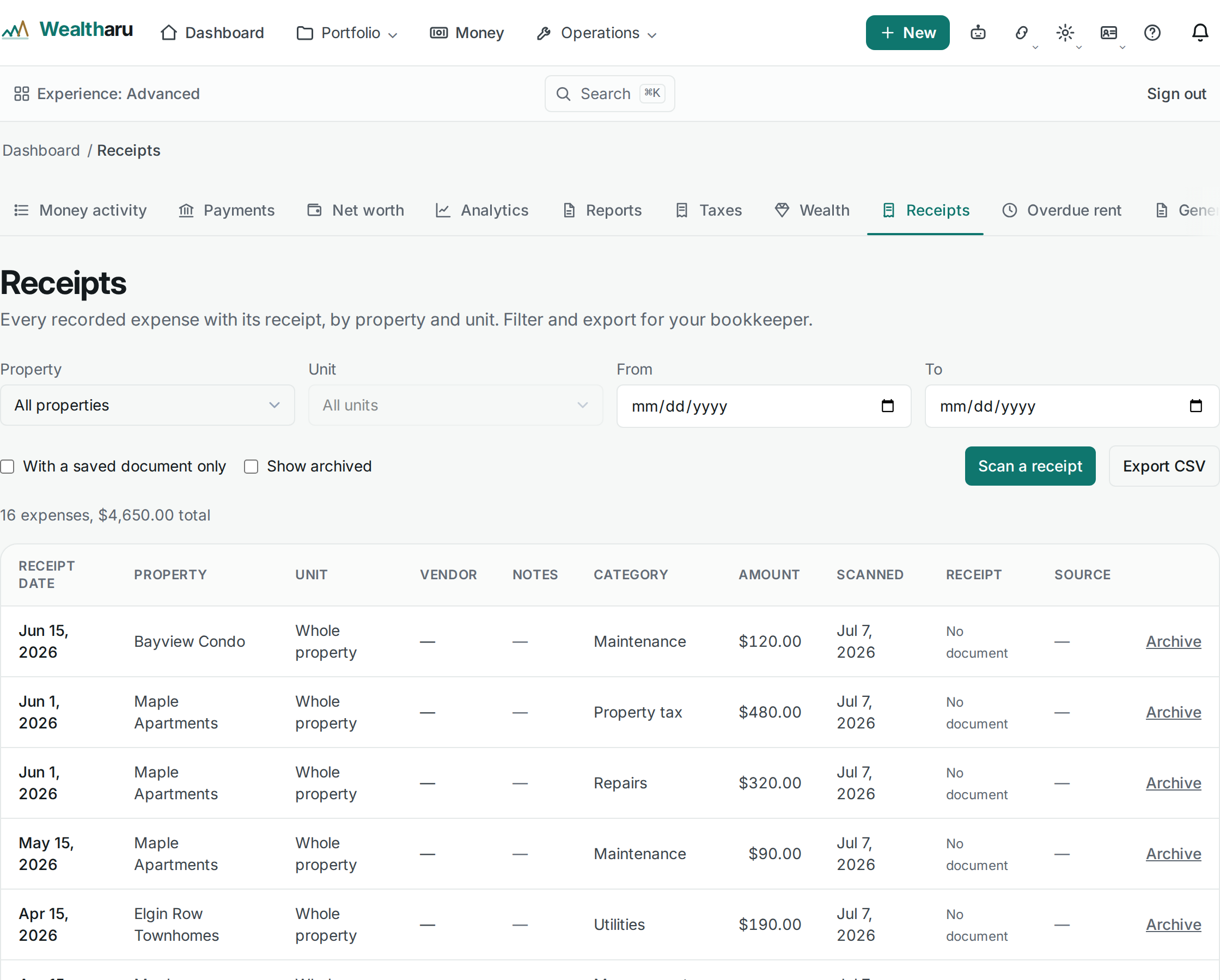Switch to the Payments tab
Image resolution: width=1220 pixels, height=980 pixels.
227,211
